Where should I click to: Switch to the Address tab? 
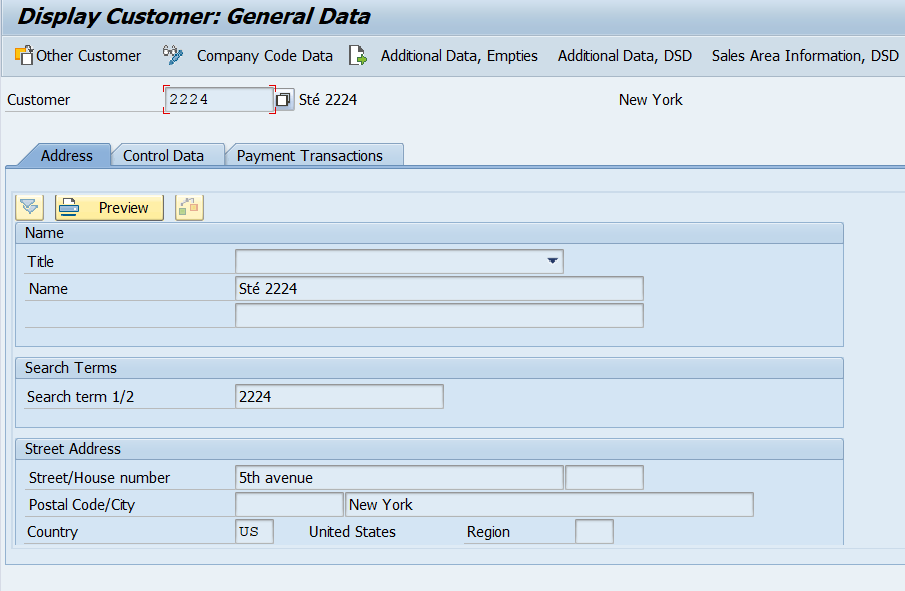click(x=66, y=156)
